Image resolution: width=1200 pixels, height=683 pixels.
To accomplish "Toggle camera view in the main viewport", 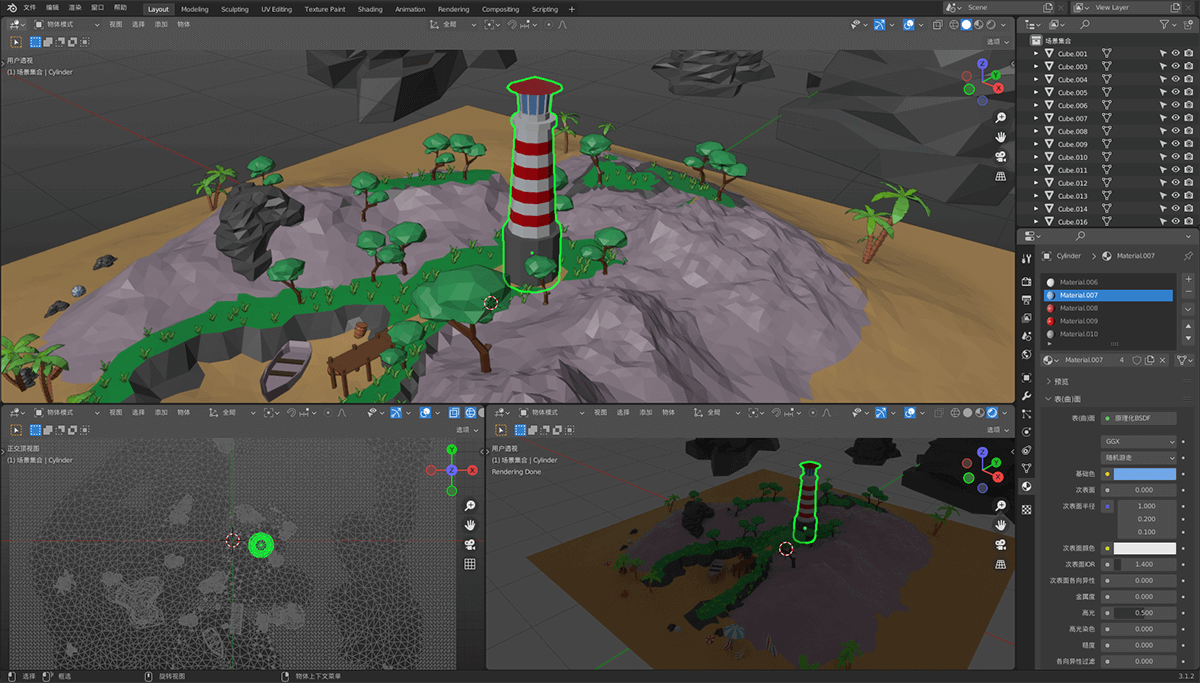I will pyautogui.click(x=1000, y=157).
